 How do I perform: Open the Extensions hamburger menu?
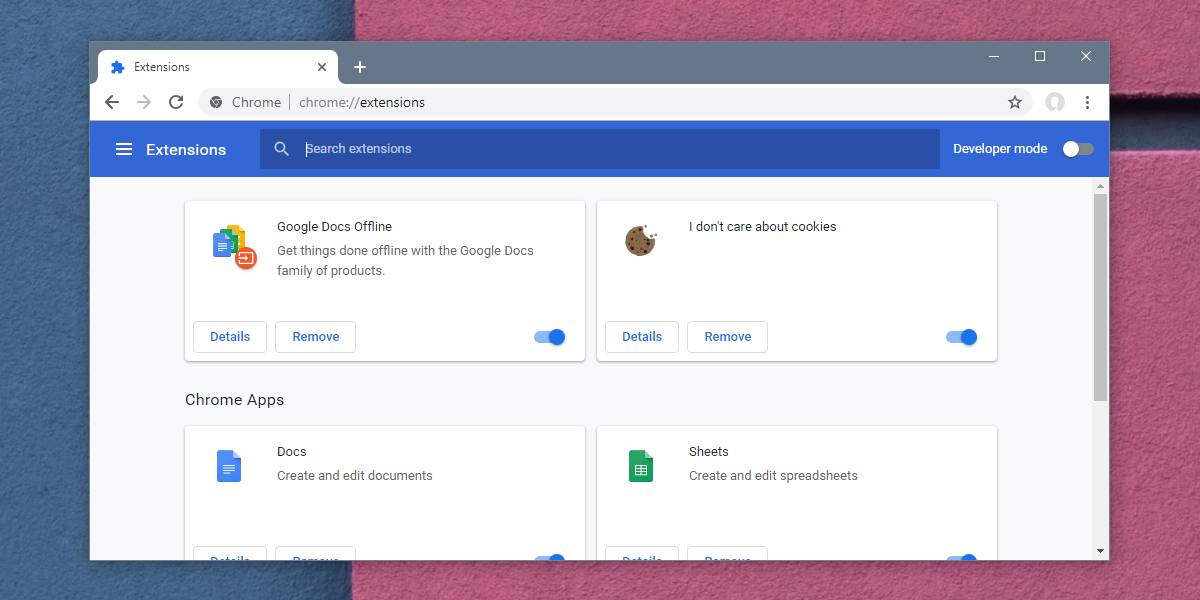[x=123, y=148]
